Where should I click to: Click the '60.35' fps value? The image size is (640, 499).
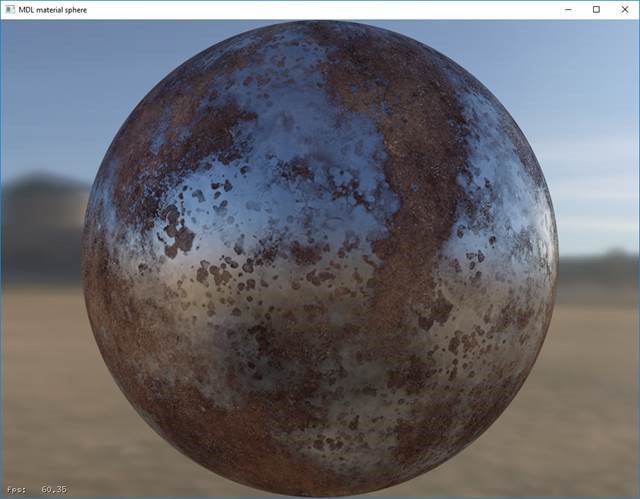54,489
